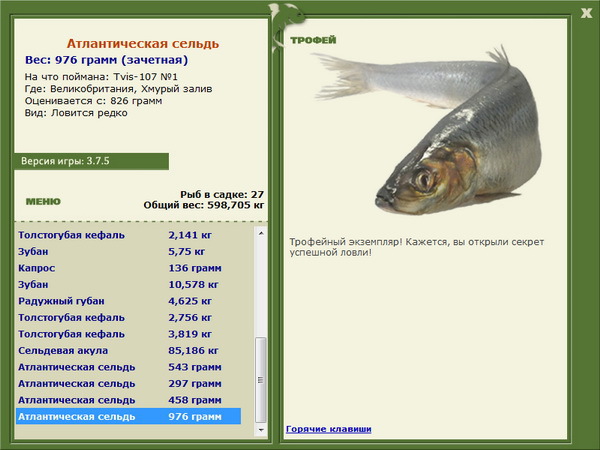Open the Горячие клавиши link
This screenshot has width=600, height=450.
point(329,429)
